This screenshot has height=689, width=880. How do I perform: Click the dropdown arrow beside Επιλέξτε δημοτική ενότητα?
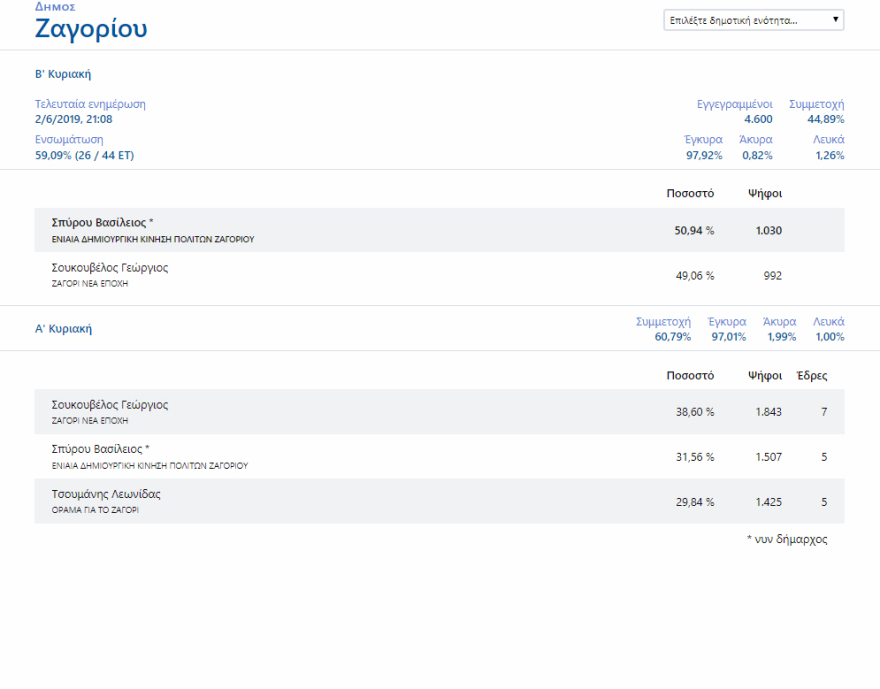point(835,20)
